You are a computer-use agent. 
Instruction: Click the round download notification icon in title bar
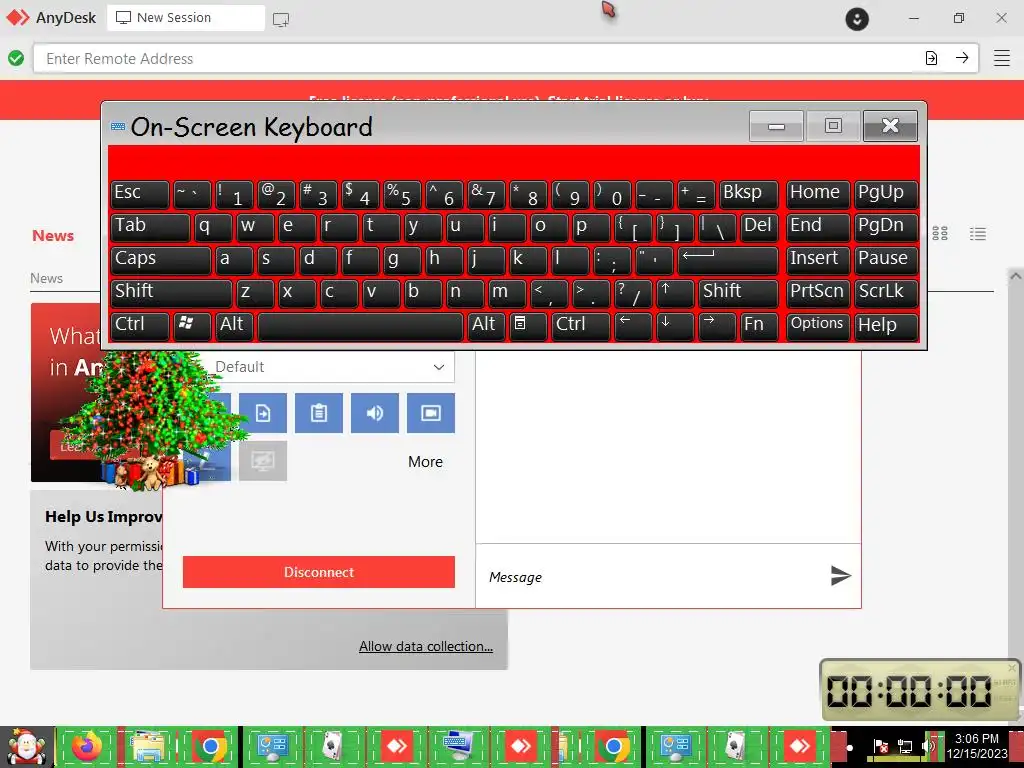coord(857,18)
